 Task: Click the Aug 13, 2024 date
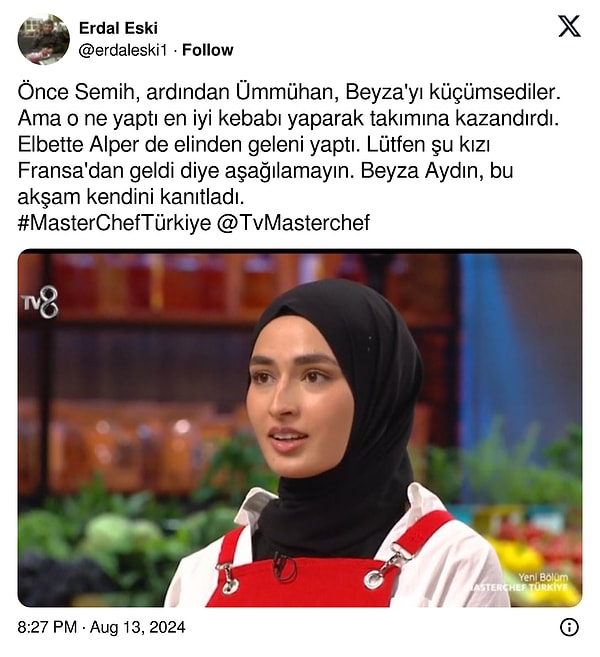[x=137, y=627]
